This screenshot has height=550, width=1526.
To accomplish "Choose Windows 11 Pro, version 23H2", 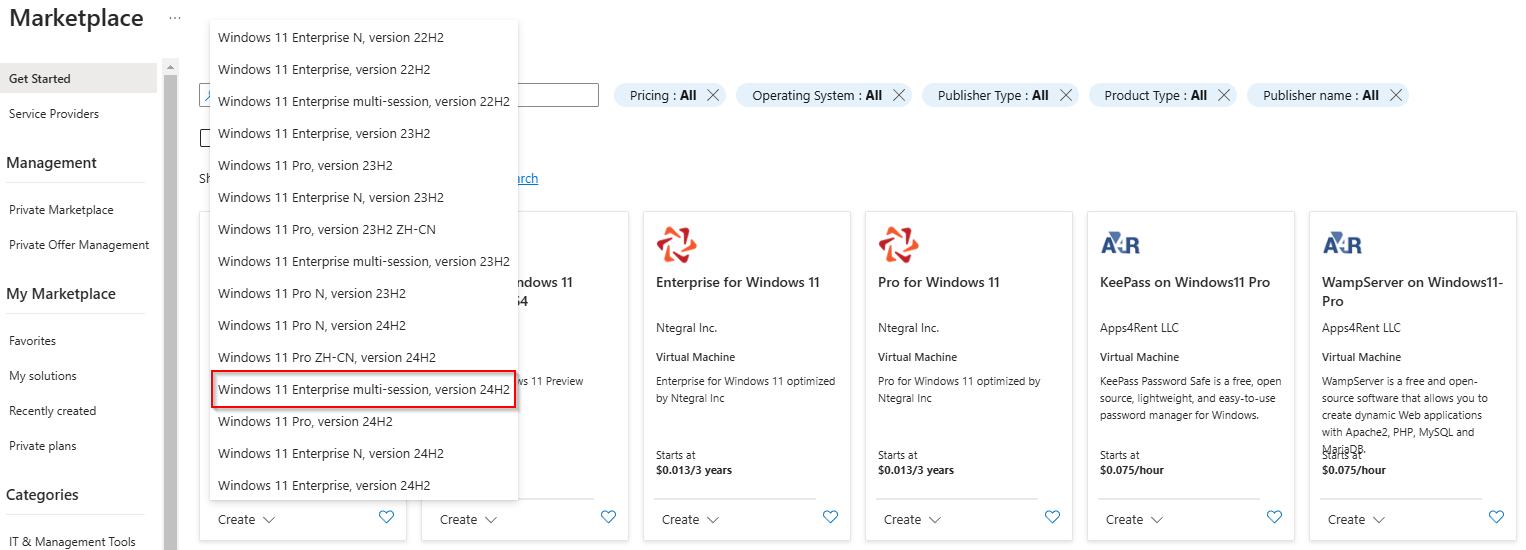I will [304, 165].
